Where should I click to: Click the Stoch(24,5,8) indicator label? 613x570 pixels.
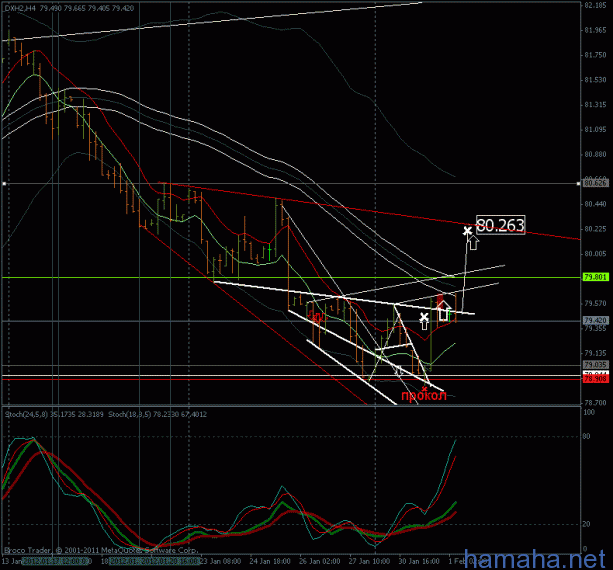(x=54, y=414)
